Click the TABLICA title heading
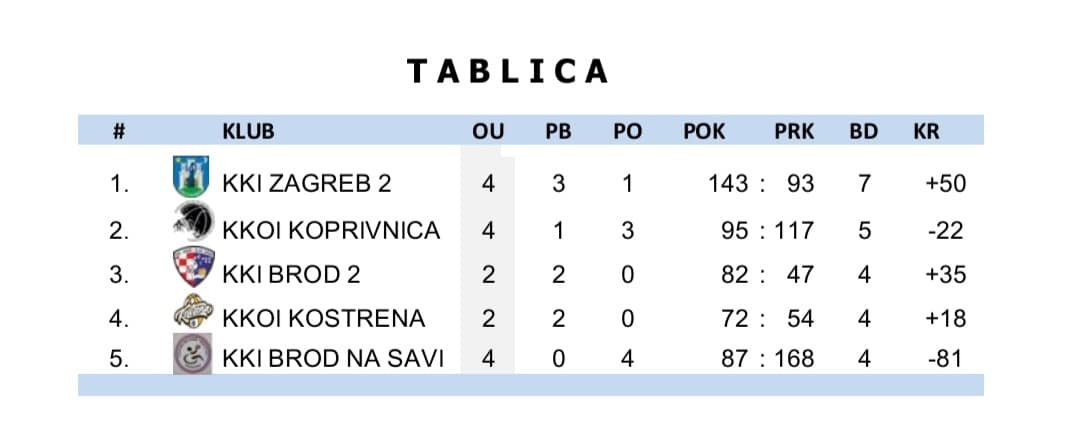1080x424 pixels. (508, 71)
